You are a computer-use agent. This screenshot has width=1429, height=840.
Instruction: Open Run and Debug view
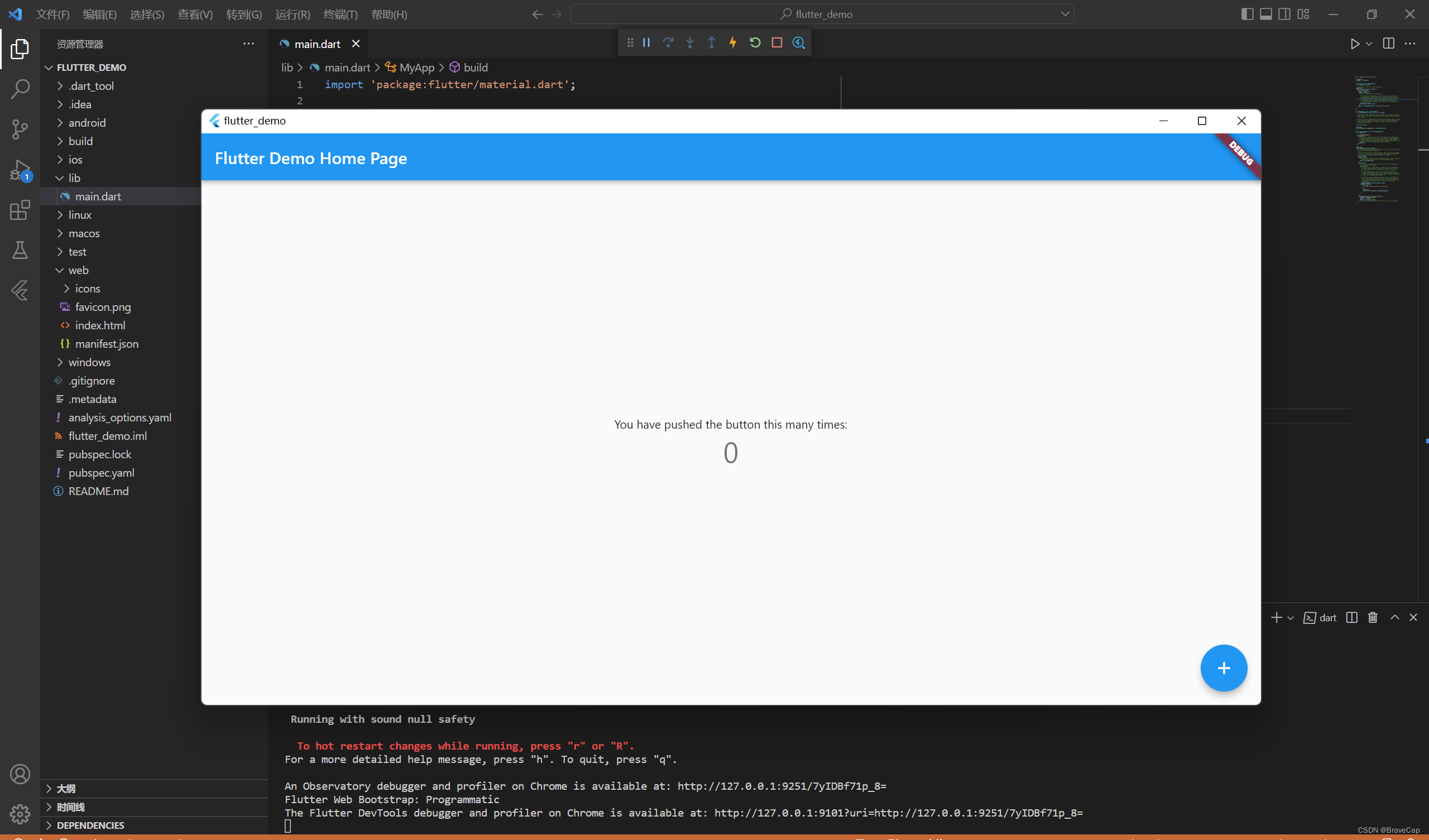(20, 170)
